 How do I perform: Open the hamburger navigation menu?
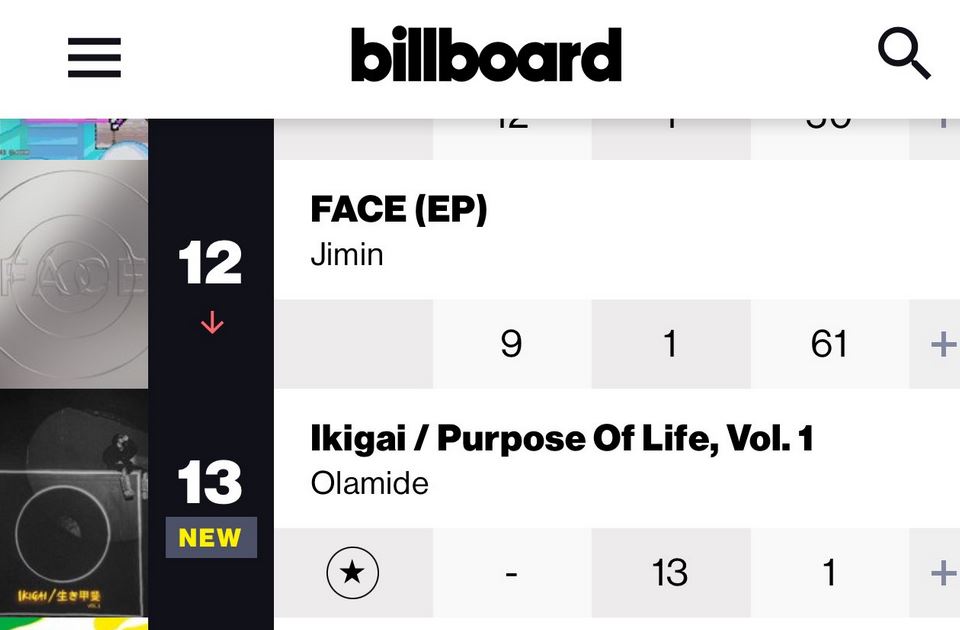tap(94, 57)
